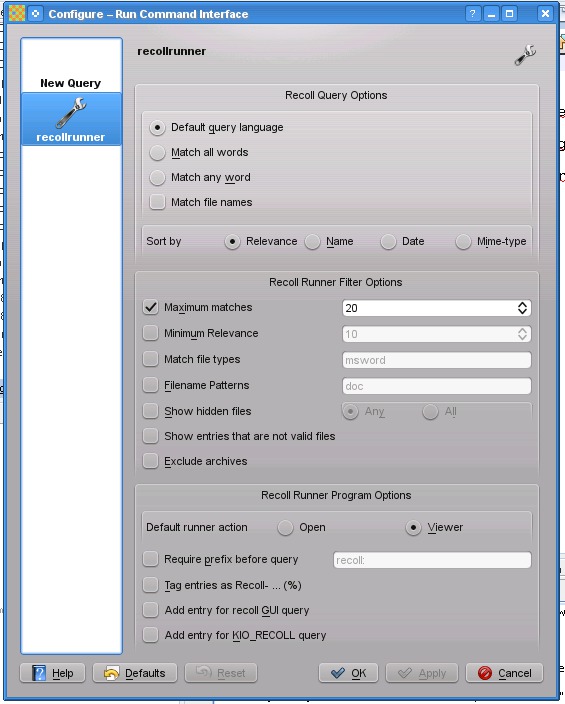Enable Match file names checkbox
This screenshot has height=704, width=565.
(x=157, y=202)
